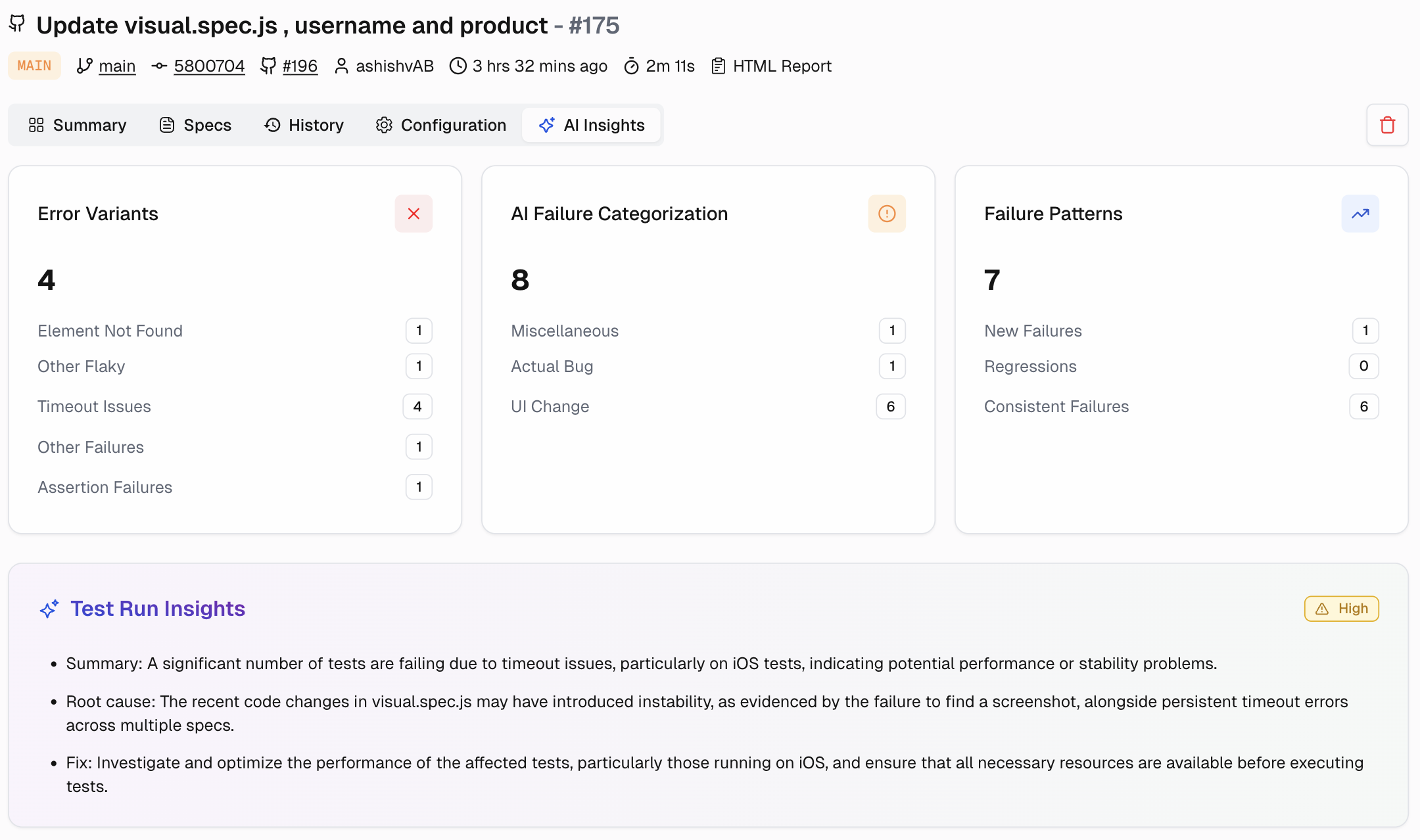Screen dimensions: 1420x840
Task: Open the main branch link
Action: 117,66
